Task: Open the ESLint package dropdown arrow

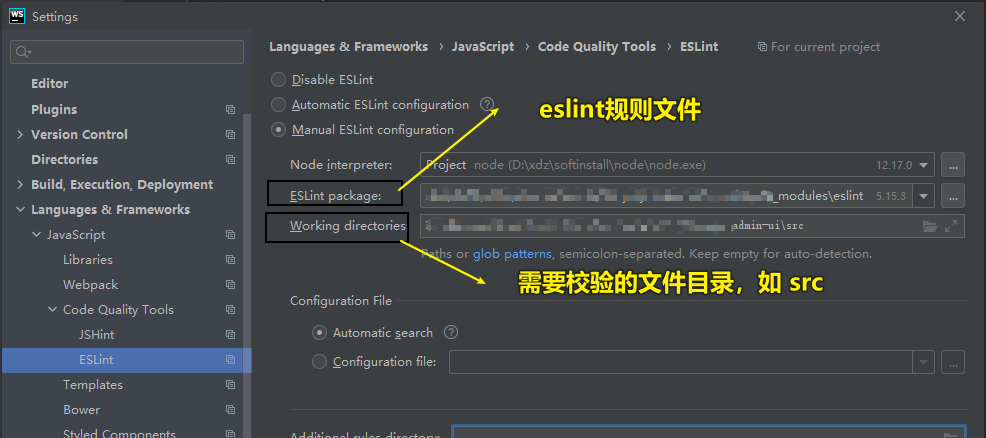Action: (x=924, y=196)
